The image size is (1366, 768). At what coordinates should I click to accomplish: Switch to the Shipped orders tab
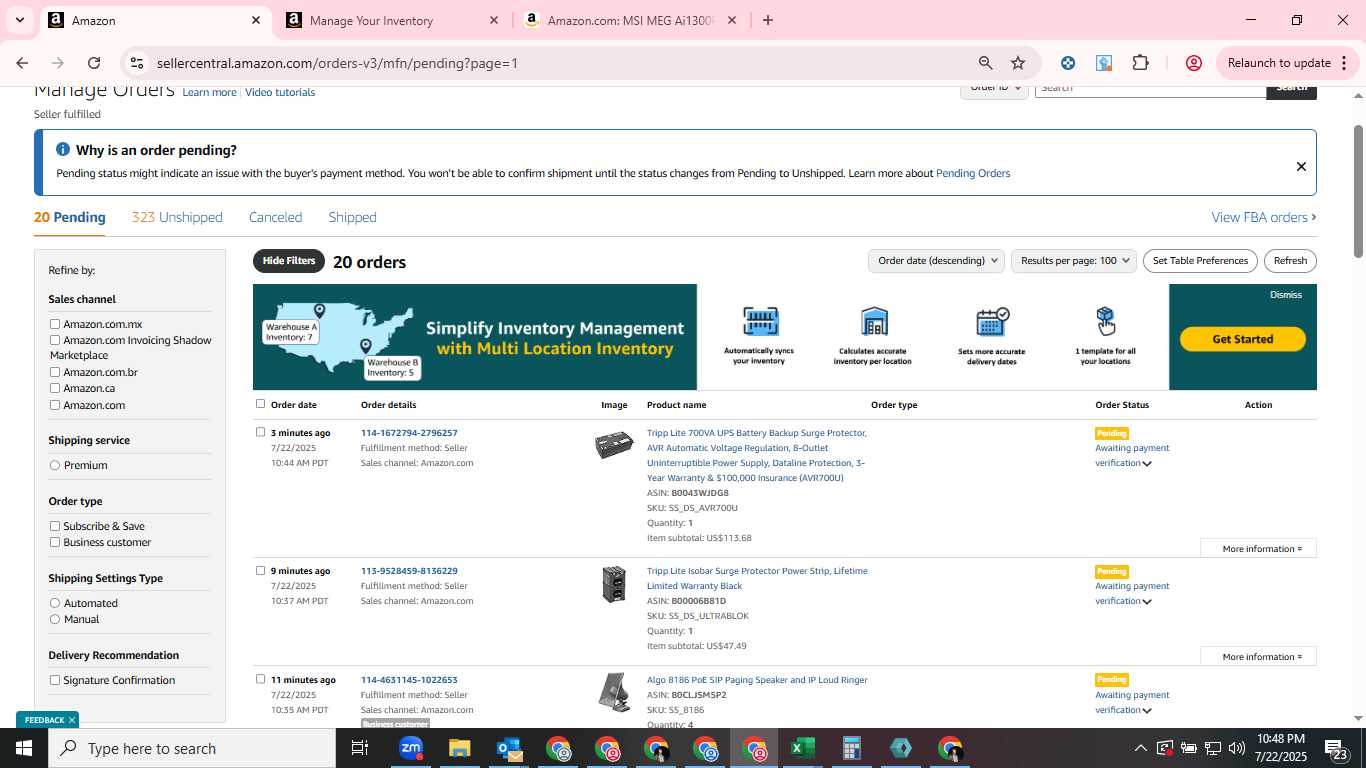coord(352,217)
